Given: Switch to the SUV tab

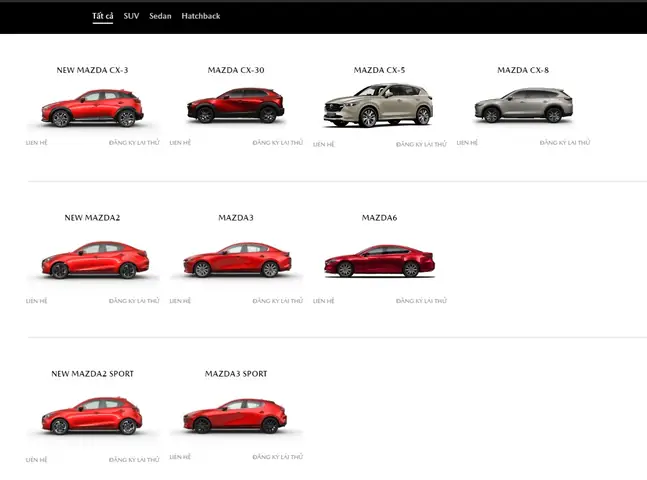Looking at the screenshot, I should pyautogui.click(x=131, y=16).
